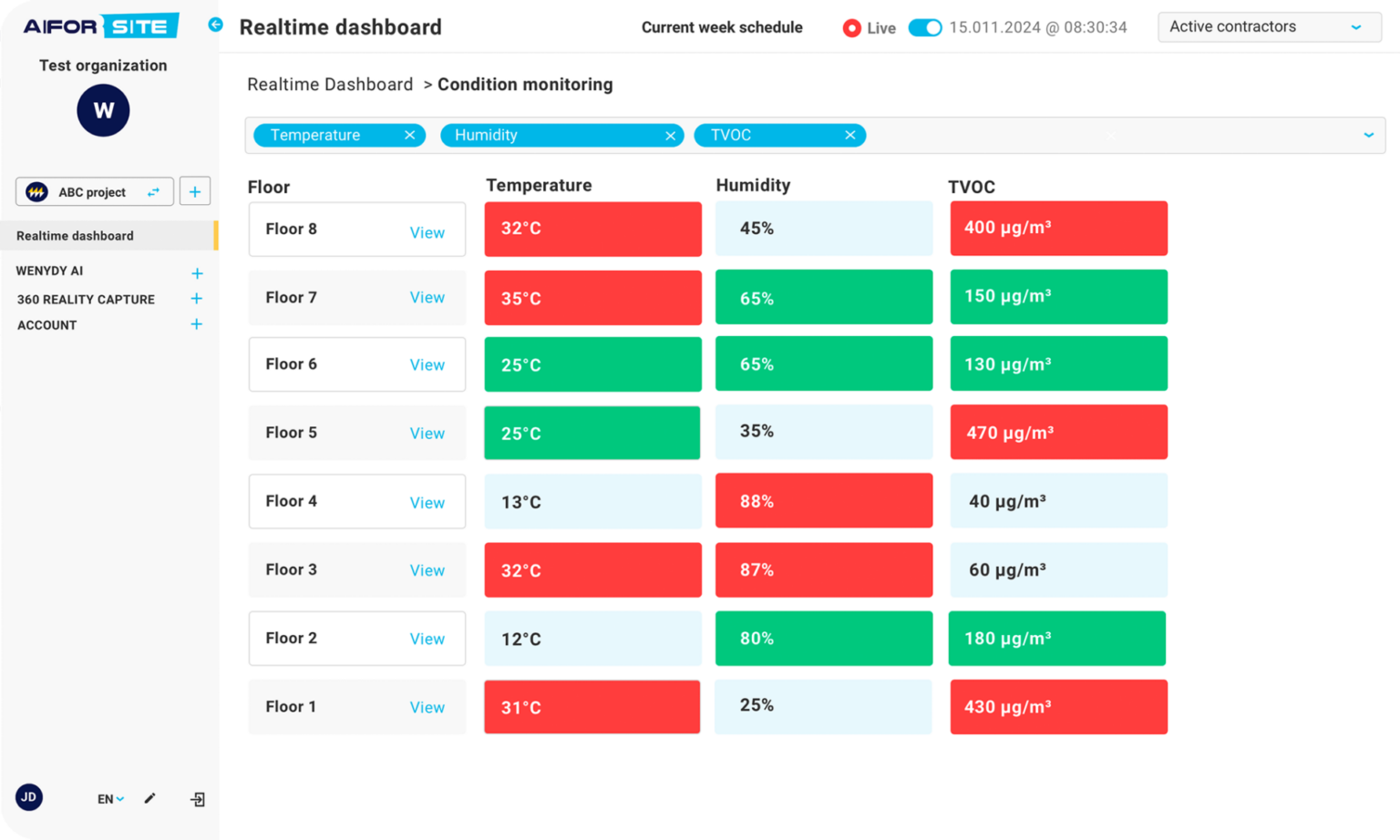Viewport: 1400px width, 840px height.
Task: Collapse sidebar with the blue arrow icon
Action: (x=215, y=25)
